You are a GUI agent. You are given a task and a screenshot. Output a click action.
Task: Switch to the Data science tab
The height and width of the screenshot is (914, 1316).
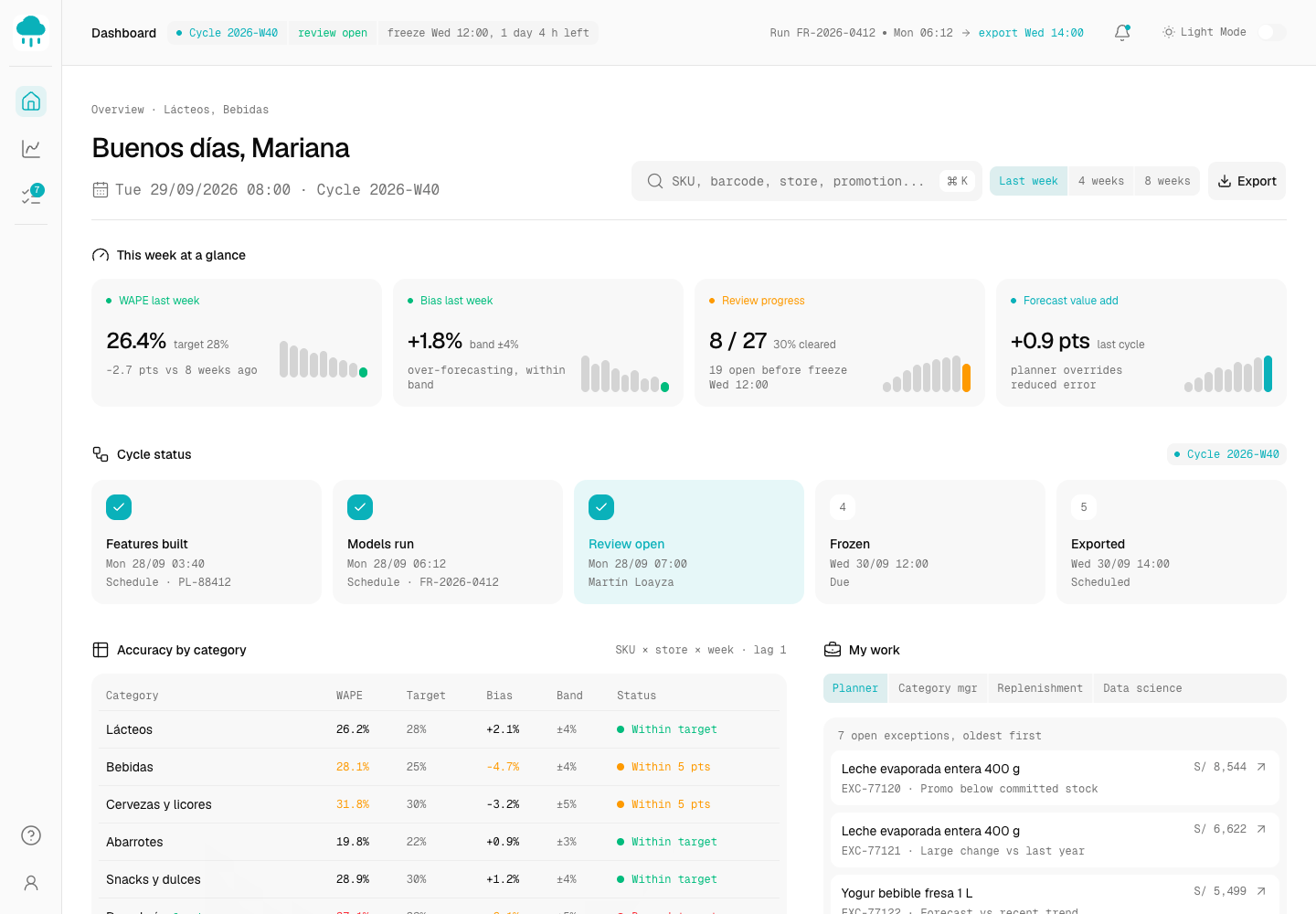coord(1142,688)
